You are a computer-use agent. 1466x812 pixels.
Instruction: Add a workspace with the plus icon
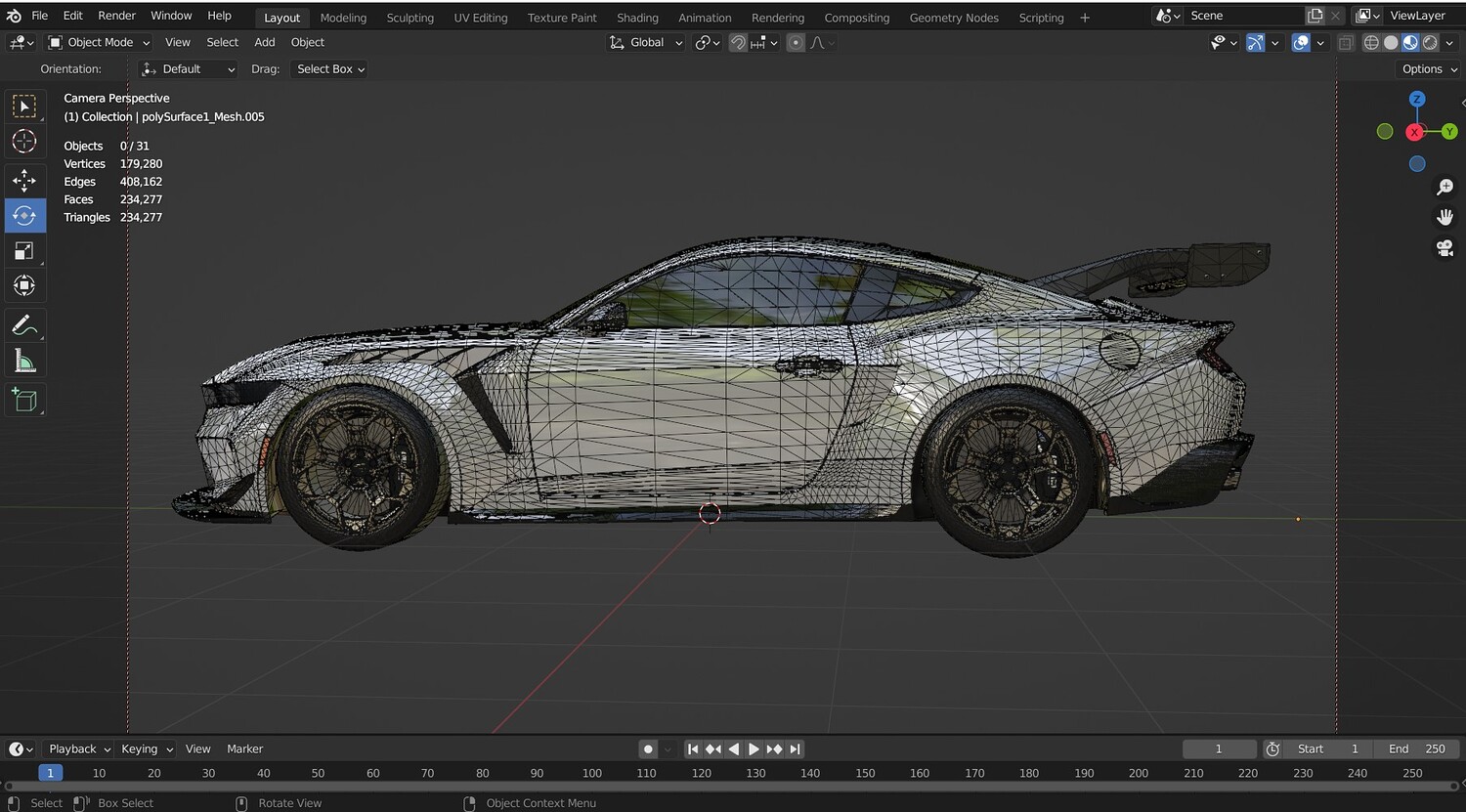coord(1085,18)
